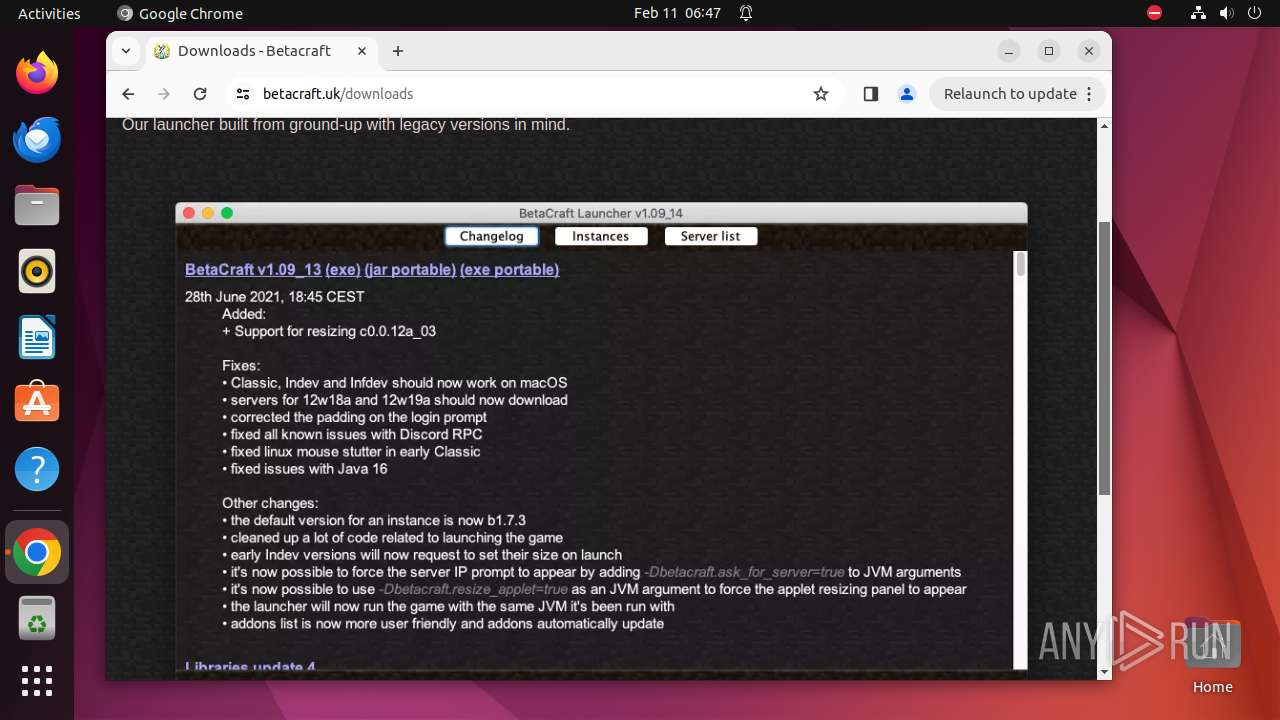Open the (jar portable) download link
This screenshot has height=720, width=1280.
click(x=410, y=269)
